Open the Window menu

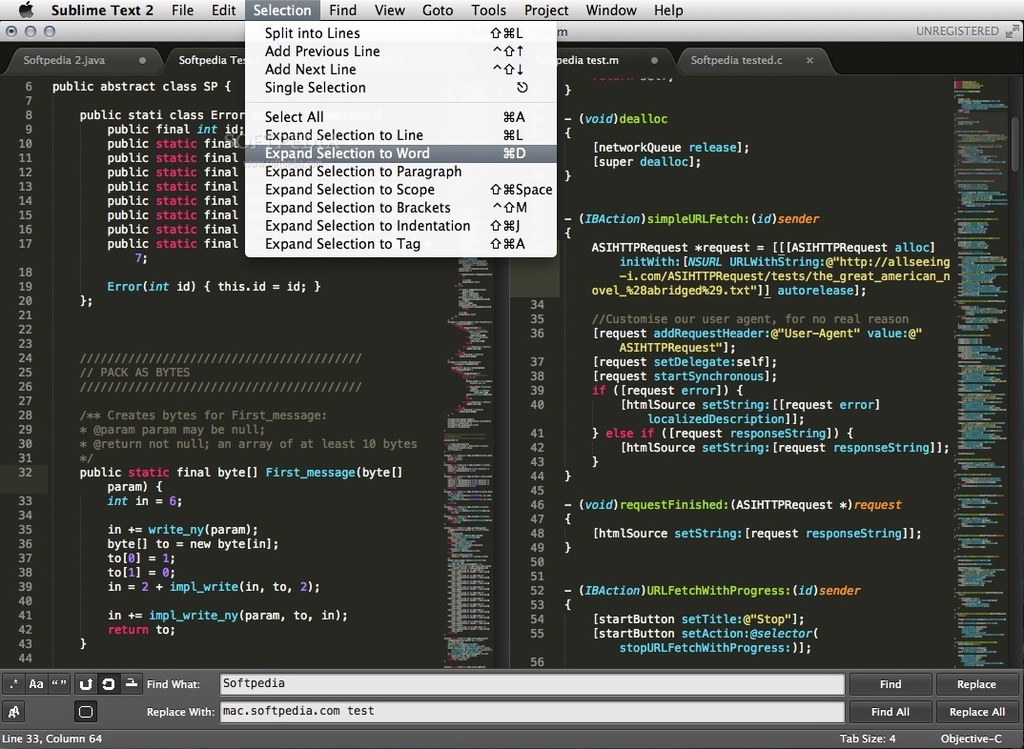[x=611, y=10]
